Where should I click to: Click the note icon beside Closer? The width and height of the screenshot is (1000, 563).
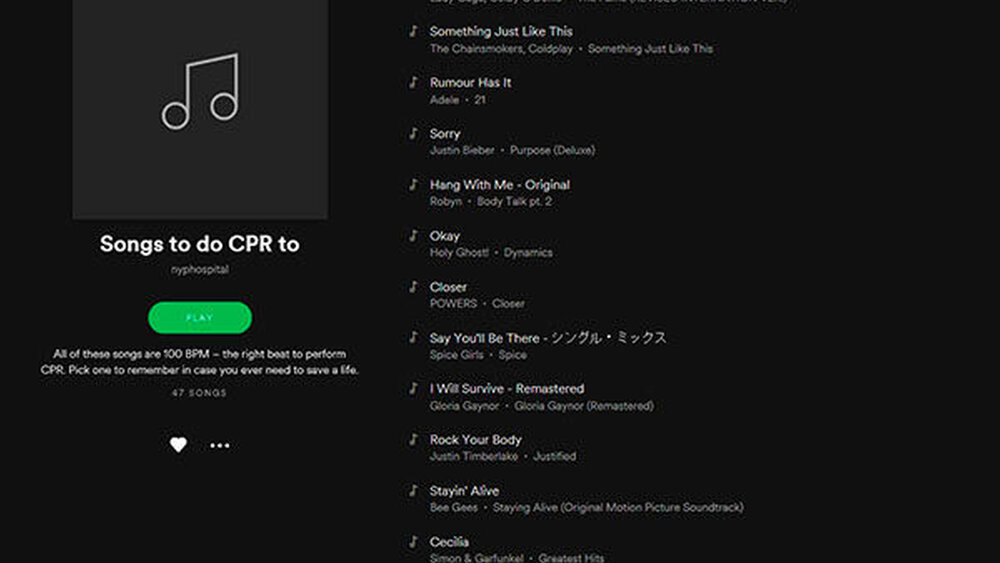[x=413, y=286]
